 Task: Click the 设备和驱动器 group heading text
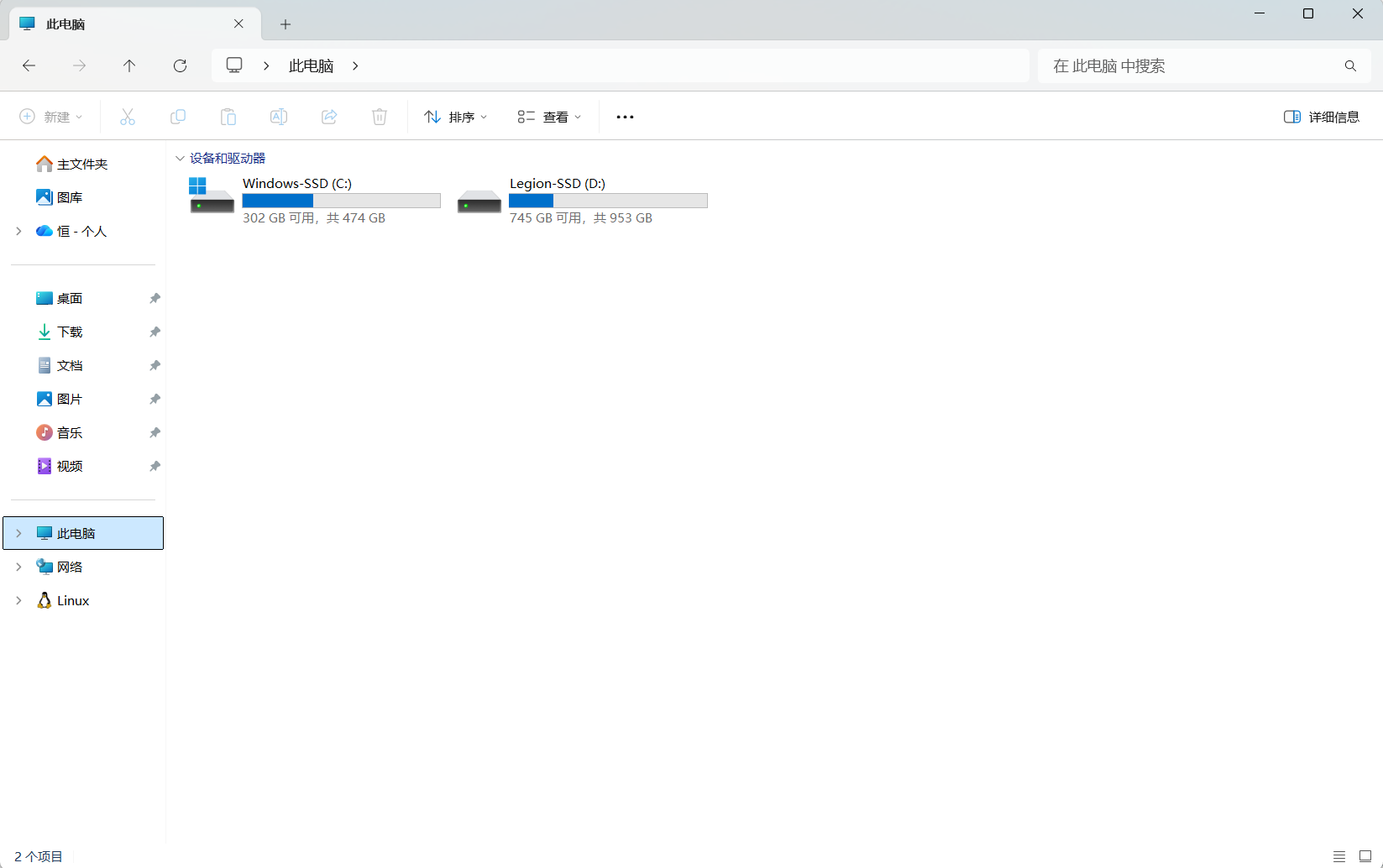[x=228, y=158]
